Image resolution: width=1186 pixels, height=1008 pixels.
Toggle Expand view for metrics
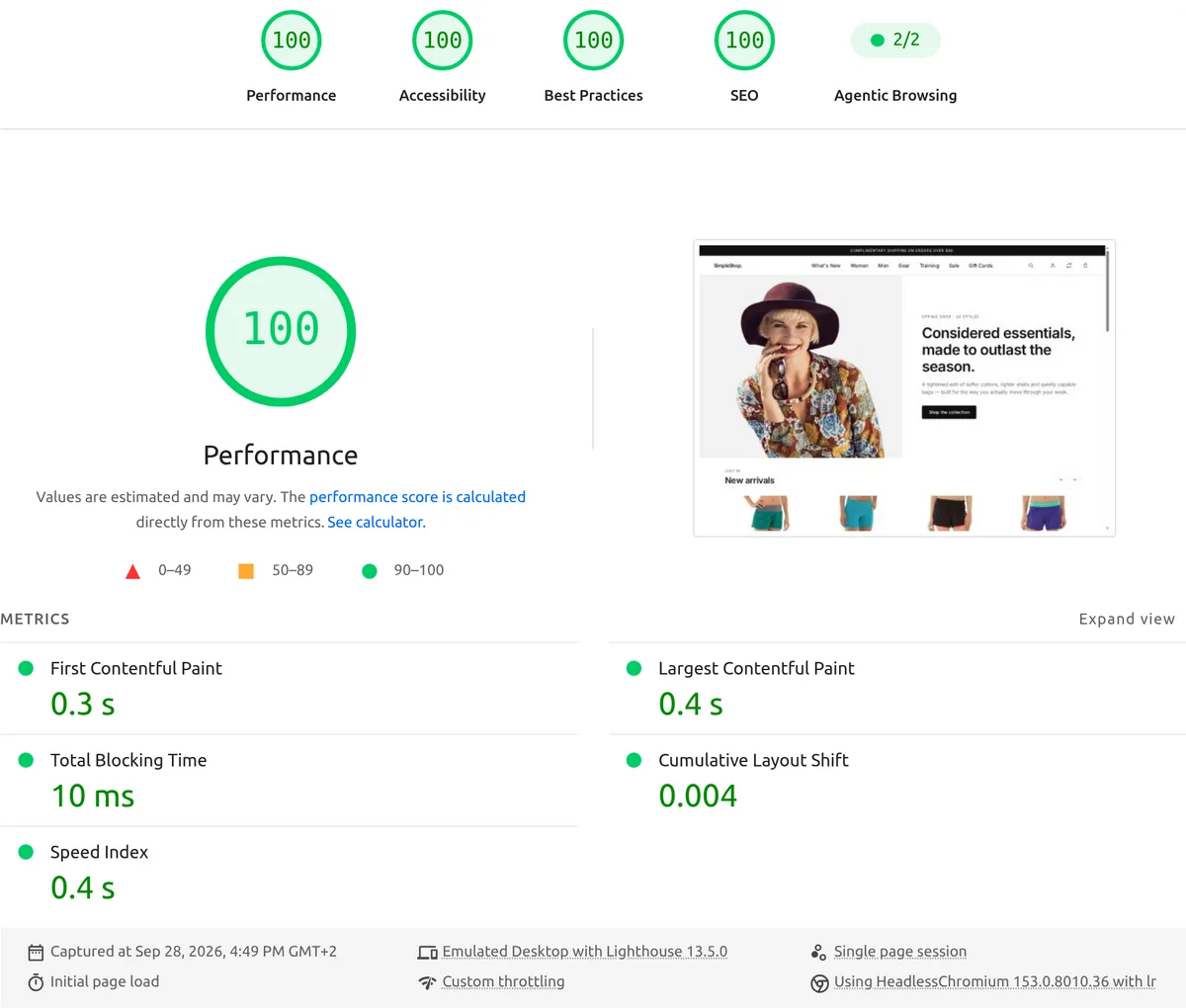click(x=1127, y=619)
